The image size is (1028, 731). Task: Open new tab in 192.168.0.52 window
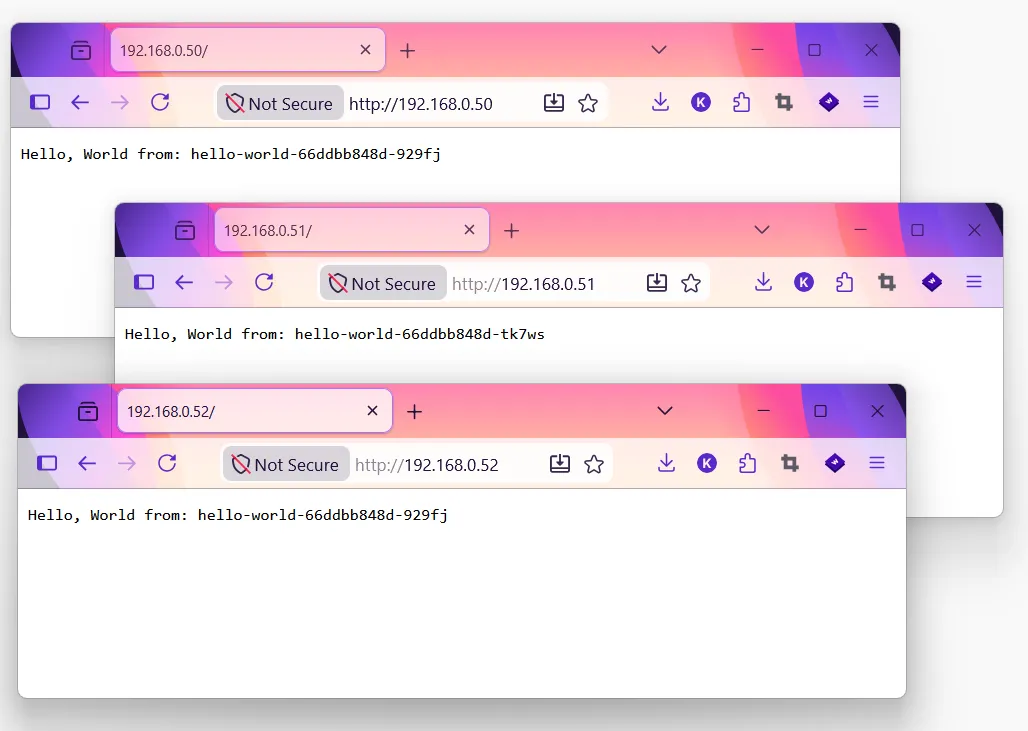tap(414, 412)
